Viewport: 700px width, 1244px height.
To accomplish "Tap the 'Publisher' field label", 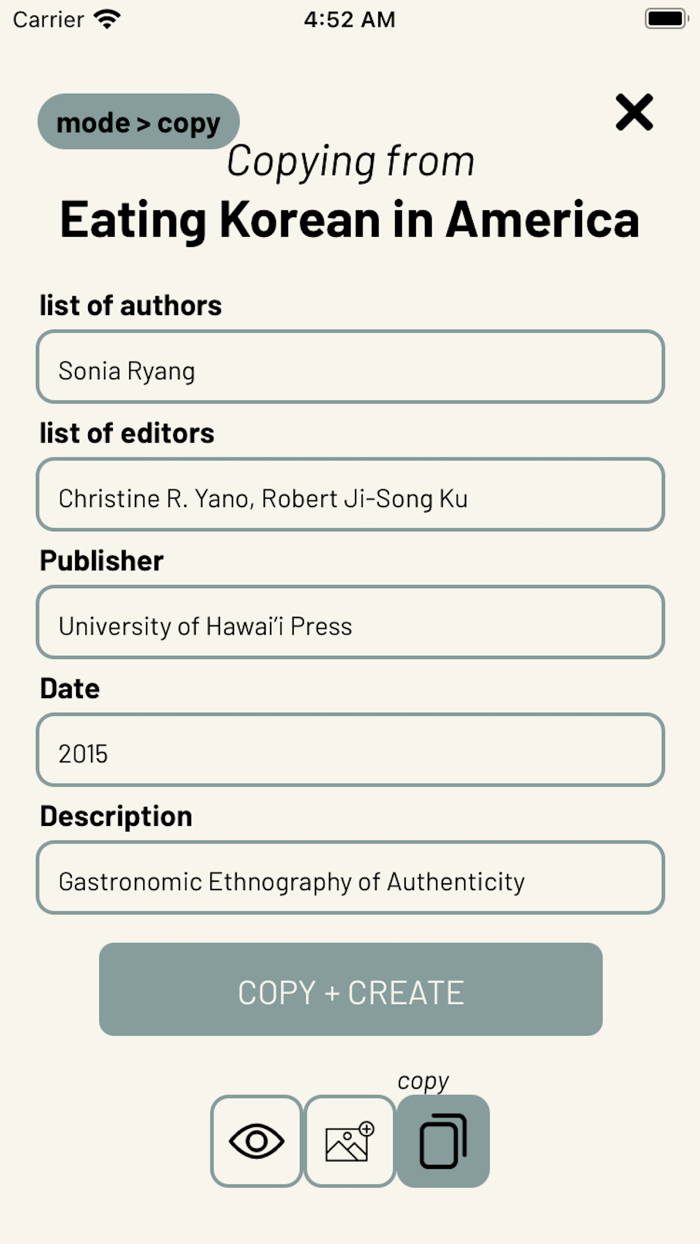I will (x=101, y=561).
